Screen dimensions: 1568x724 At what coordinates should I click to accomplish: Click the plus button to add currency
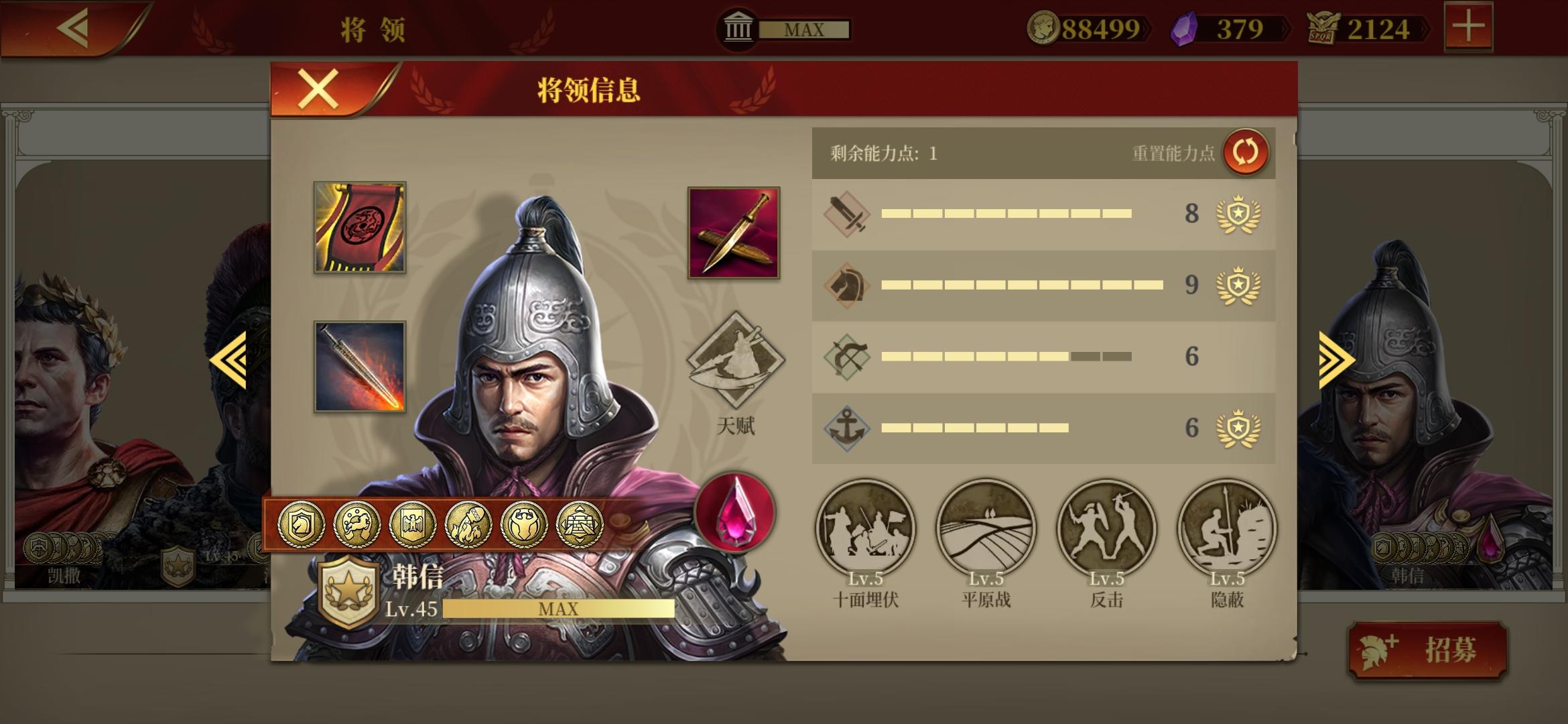tap(1468, 27)
